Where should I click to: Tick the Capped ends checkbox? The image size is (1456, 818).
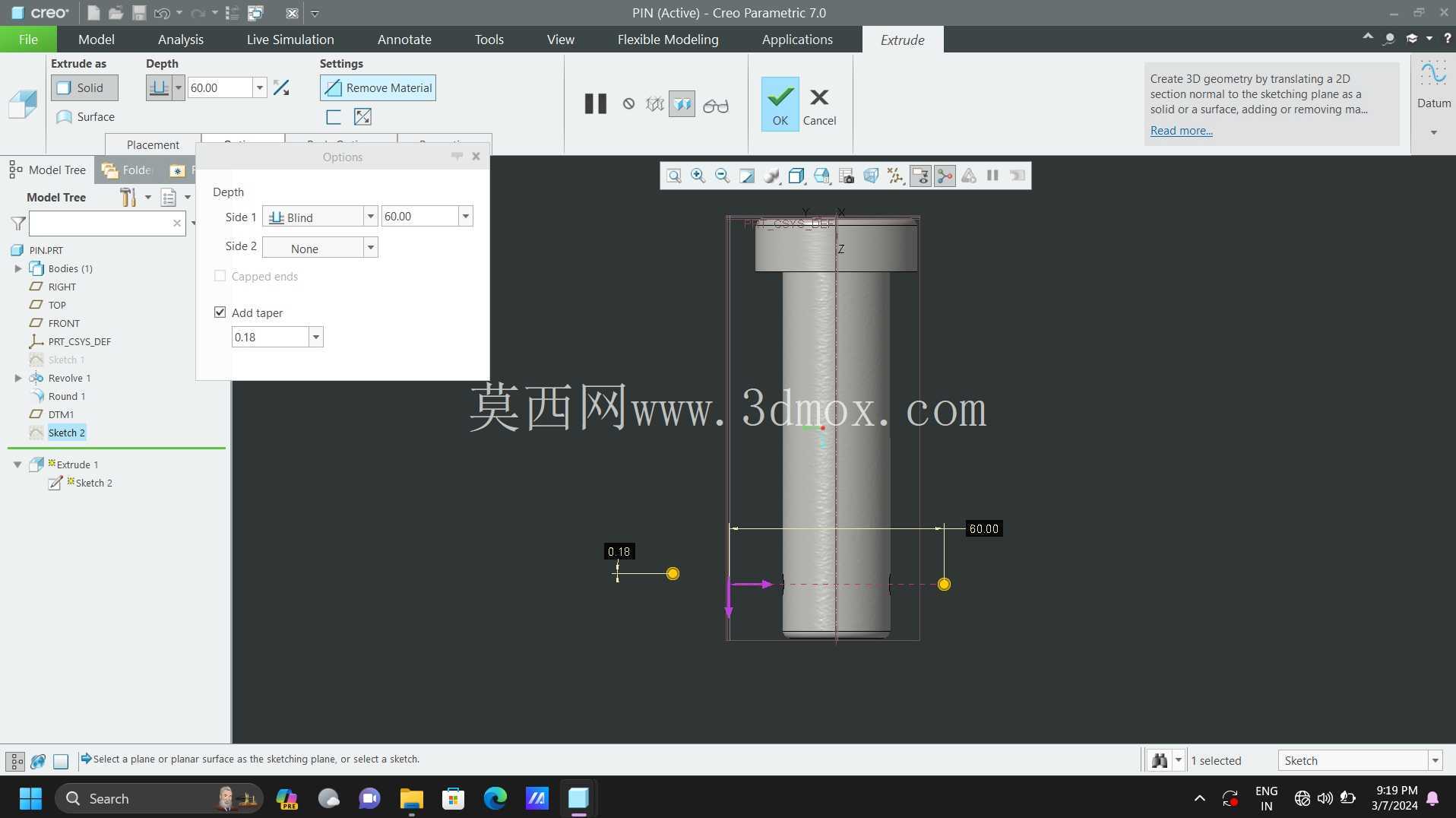(220, 276)
